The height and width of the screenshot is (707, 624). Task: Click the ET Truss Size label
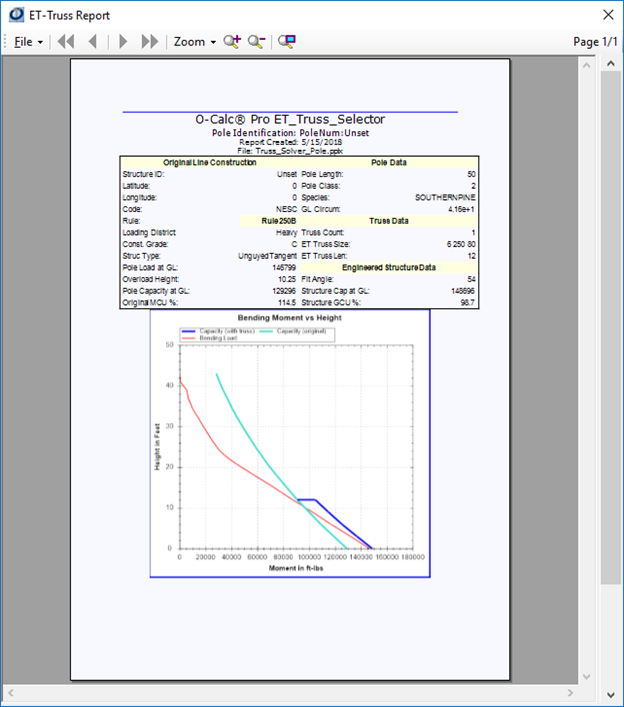tap(326, 244)
